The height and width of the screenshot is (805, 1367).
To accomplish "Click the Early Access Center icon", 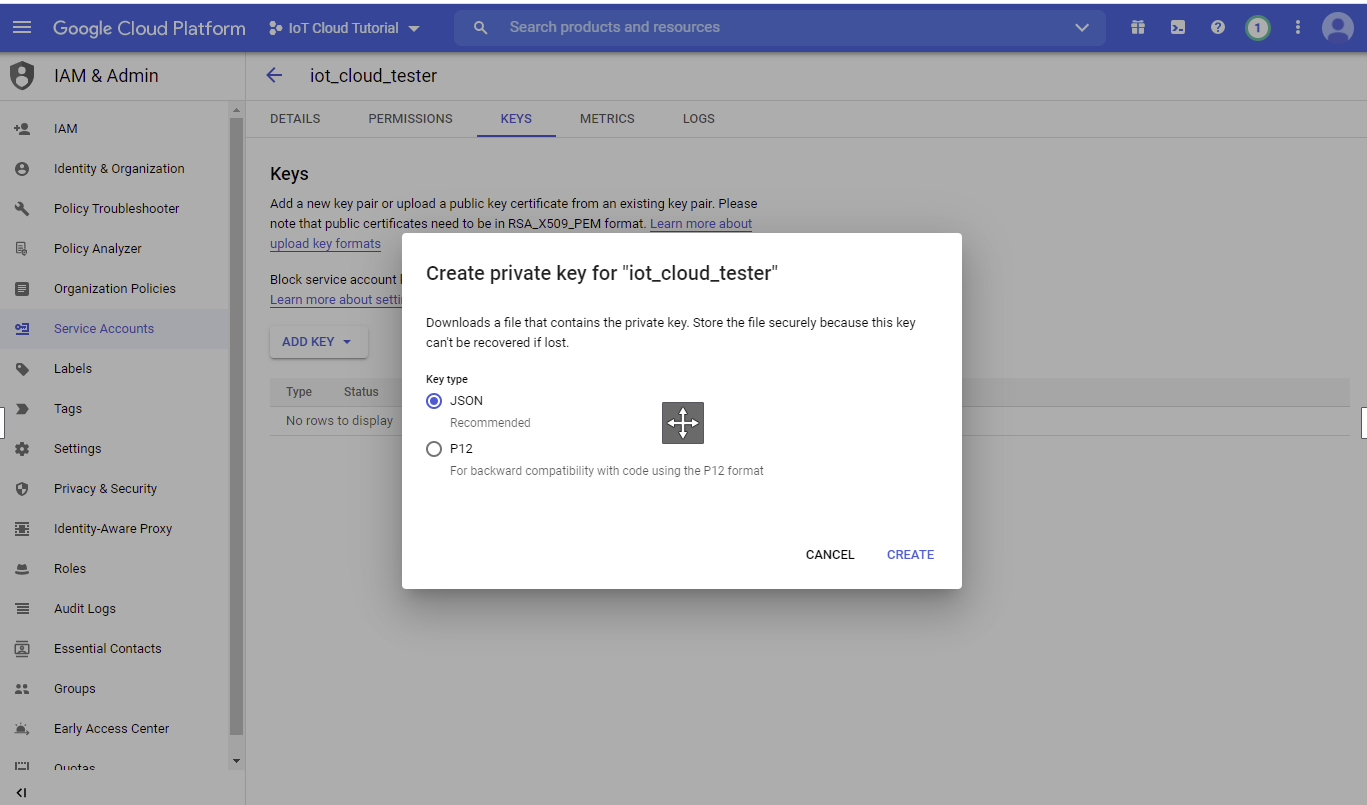I will point(22,728).
